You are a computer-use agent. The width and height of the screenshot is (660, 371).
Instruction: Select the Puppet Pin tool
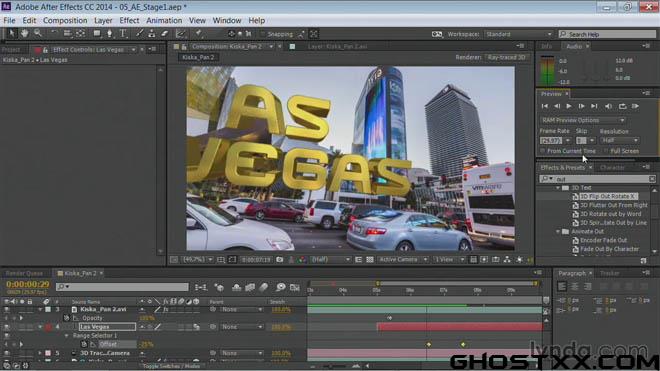click(x=198, y=34)
